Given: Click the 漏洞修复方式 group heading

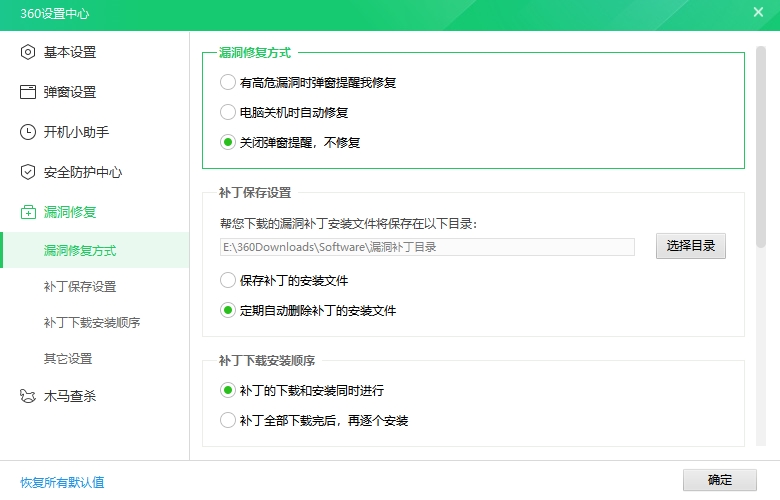Looking at the screenshot, I should pyautogui.click(x=255, y=53).
